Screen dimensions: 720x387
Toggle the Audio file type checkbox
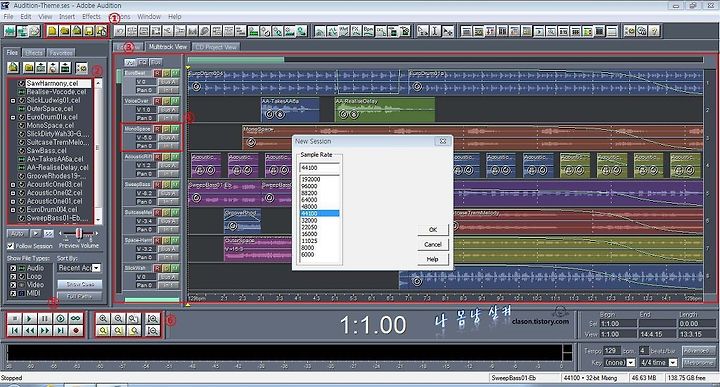click(13, 268)
